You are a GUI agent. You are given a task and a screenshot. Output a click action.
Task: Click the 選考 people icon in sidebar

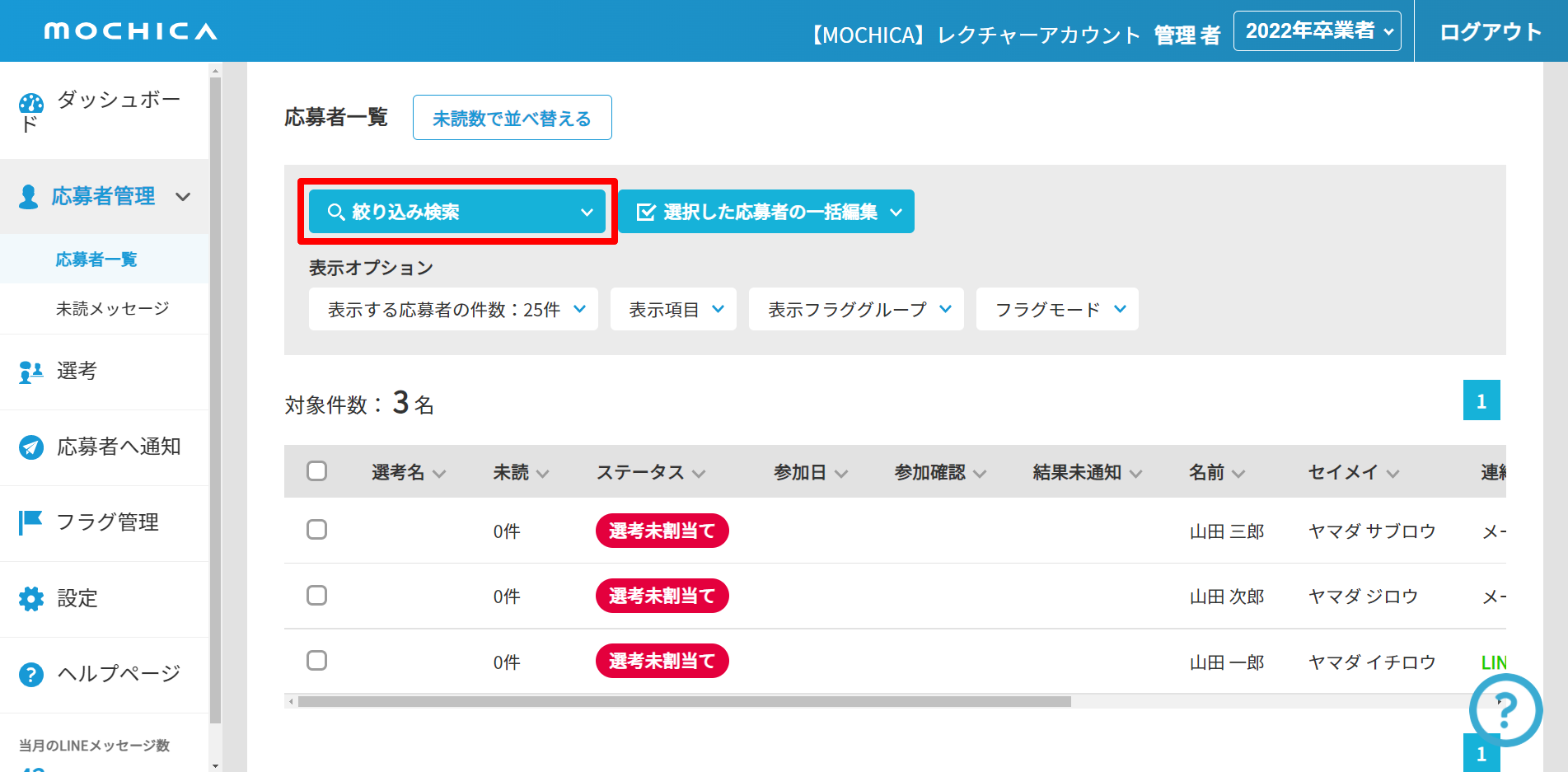tap(31, 372)
